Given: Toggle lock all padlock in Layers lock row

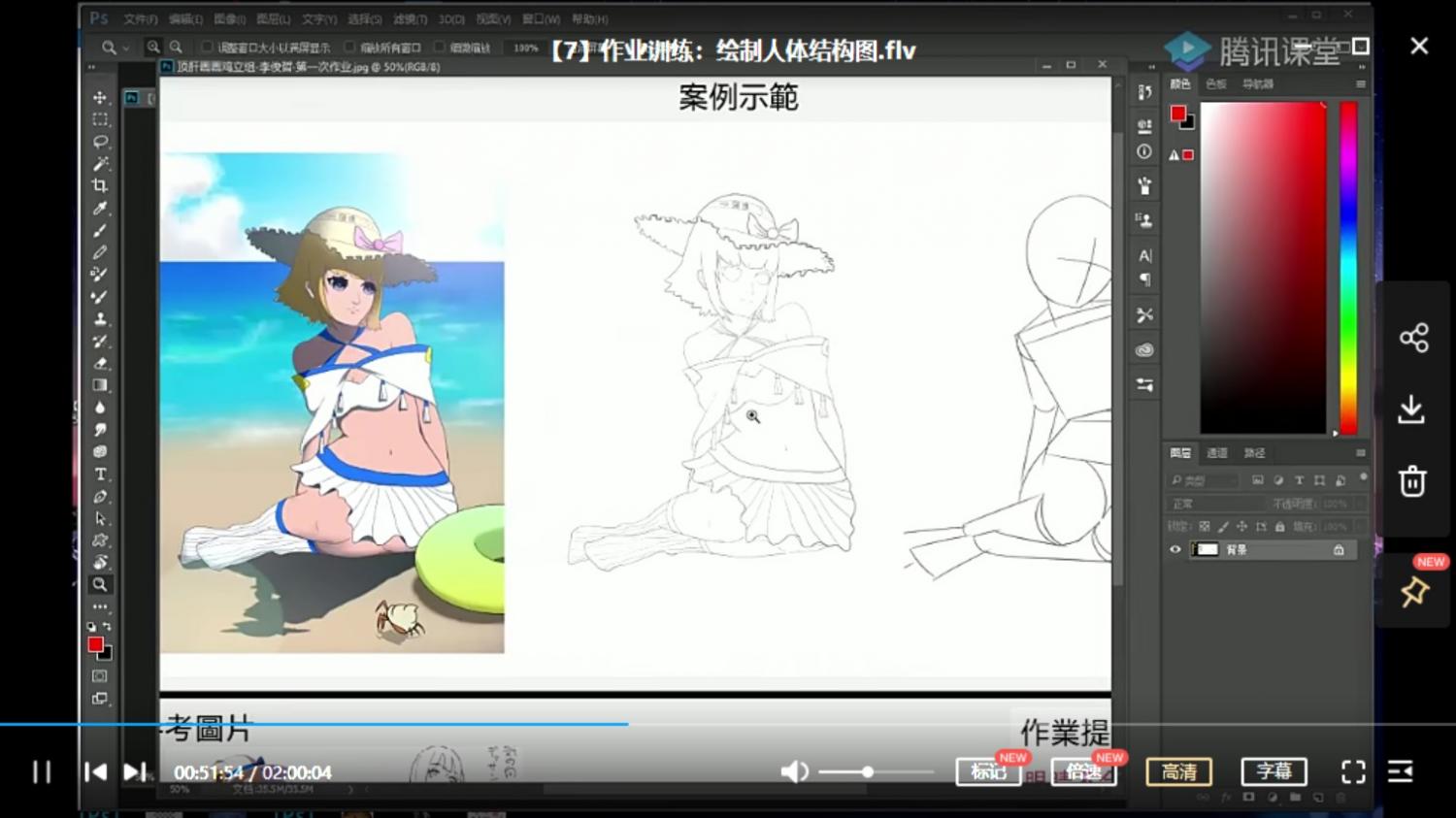Looking at the screenshot, I should [x=1279, y=527].
